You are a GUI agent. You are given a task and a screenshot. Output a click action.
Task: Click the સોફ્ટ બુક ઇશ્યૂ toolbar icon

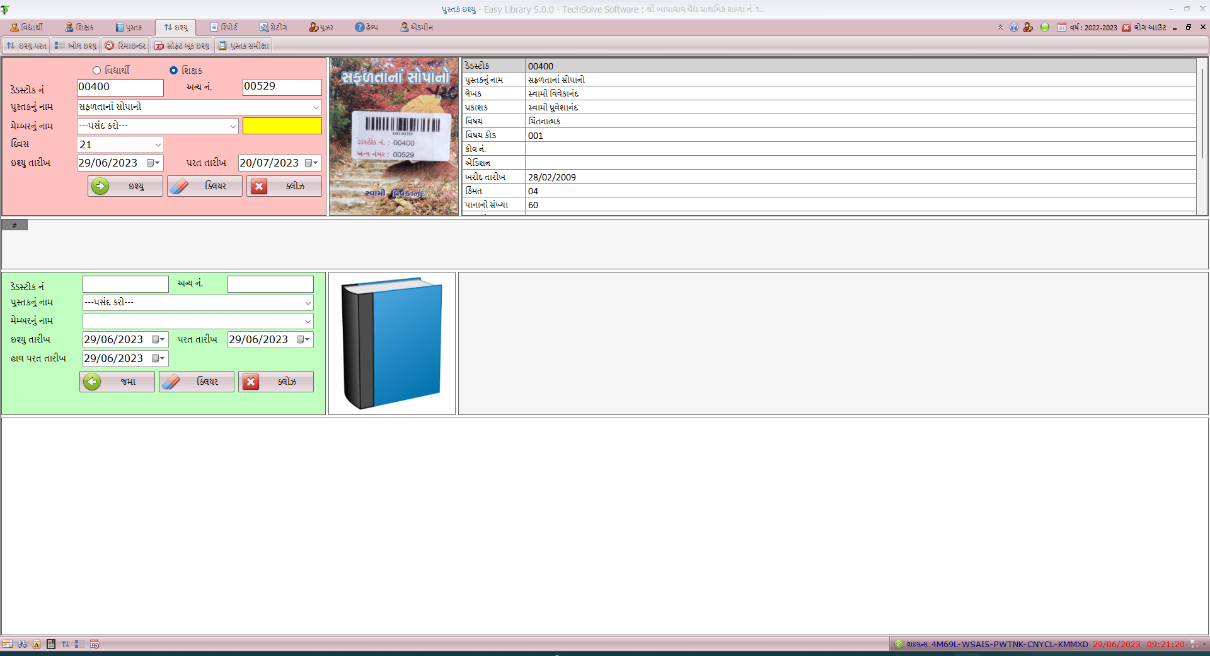pyautogui.click(x=180, y=44)
